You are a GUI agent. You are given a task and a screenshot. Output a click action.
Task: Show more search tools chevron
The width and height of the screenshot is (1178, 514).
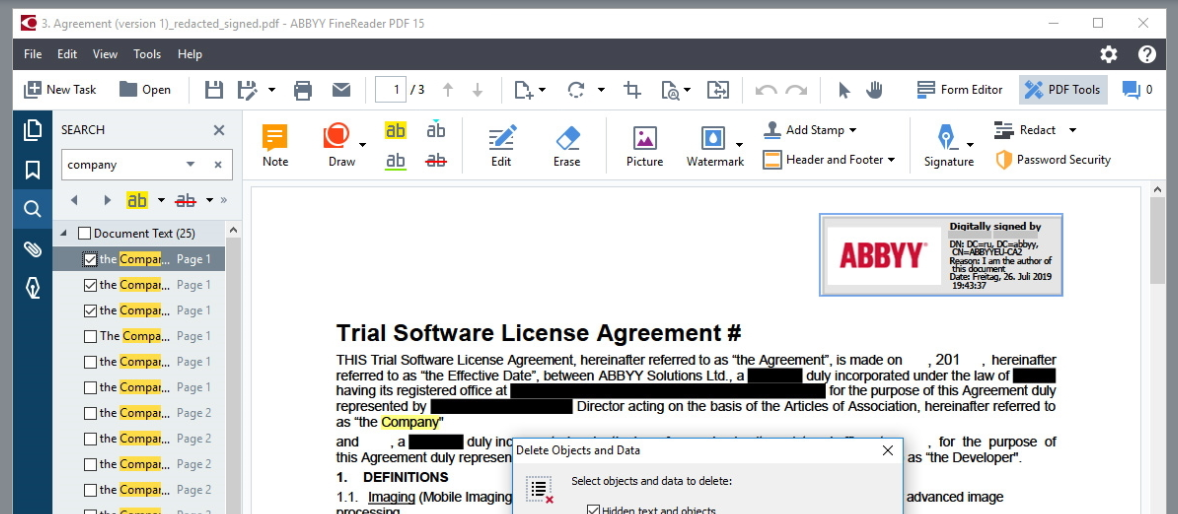[223, 200]
